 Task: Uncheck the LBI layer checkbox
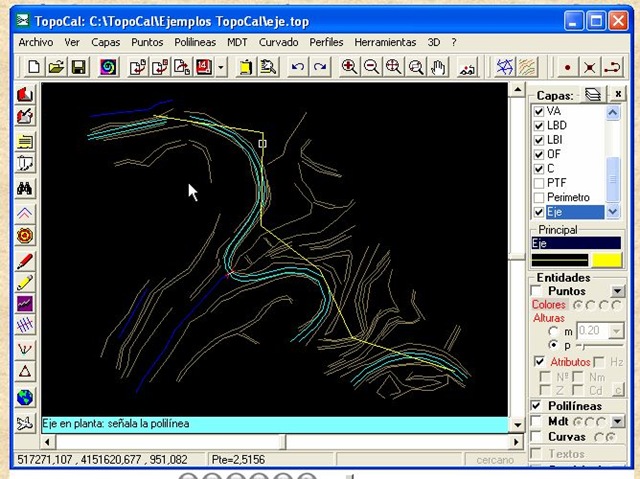coord(539,140)
